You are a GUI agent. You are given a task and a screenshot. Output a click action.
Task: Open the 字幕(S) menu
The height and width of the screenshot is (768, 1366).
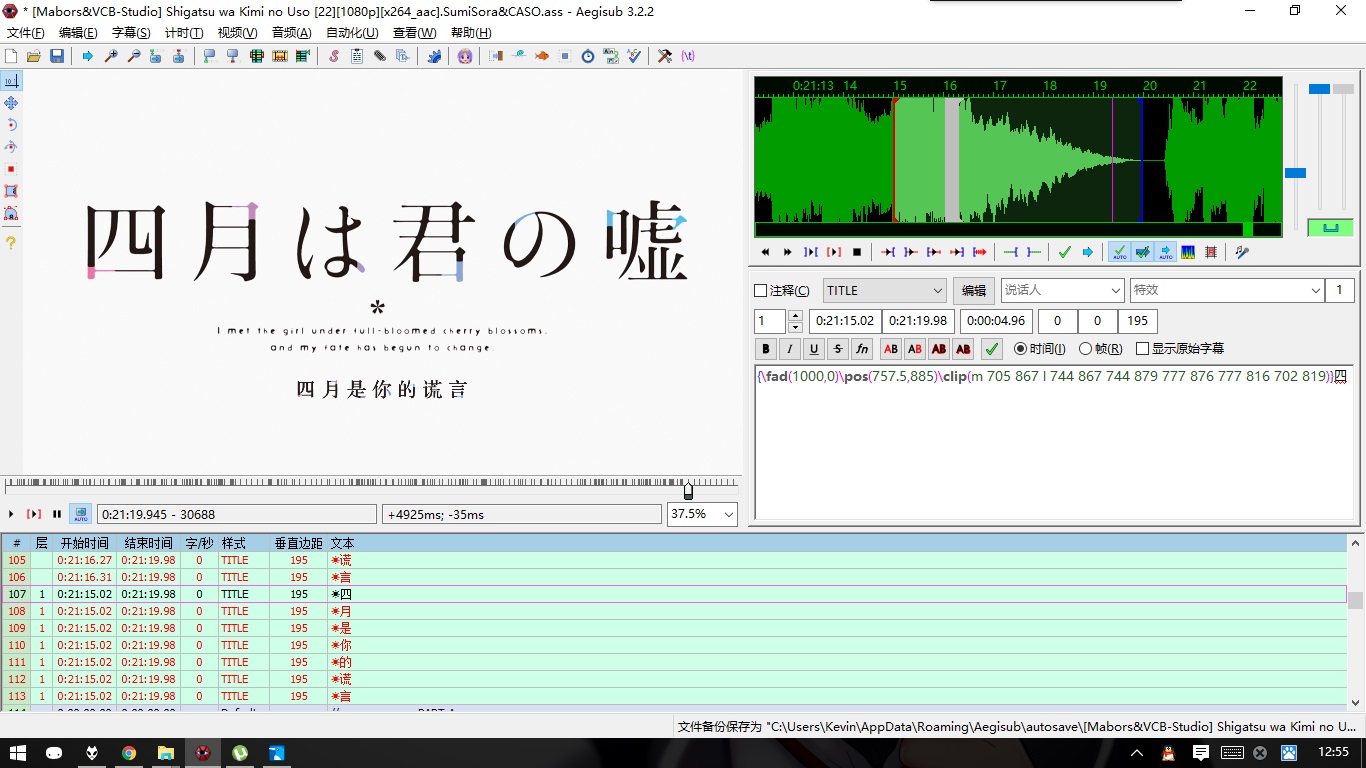tap(131, 33)
